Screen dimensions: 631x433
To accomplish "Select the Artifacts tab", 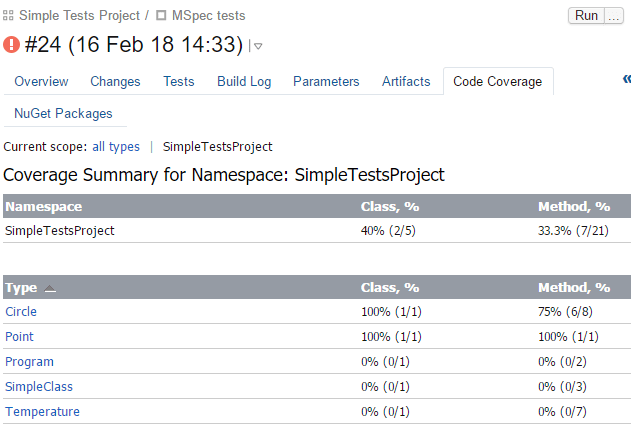I will point(406,82).
